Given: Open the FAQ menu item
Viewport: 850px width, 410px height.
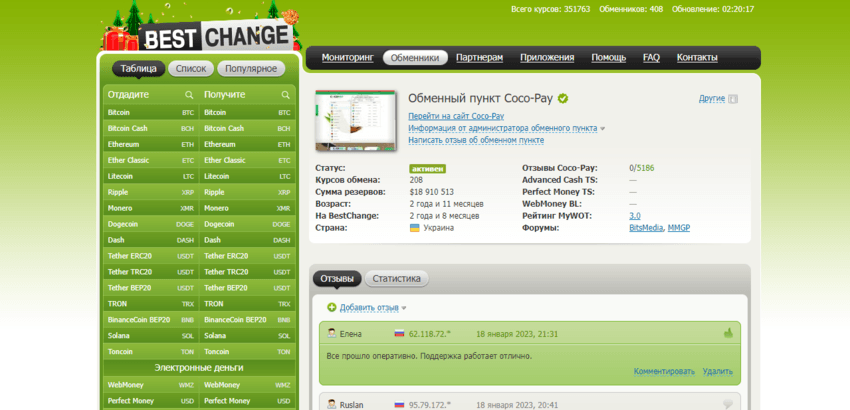Looking at the screenshot, I should click(651, 57).
